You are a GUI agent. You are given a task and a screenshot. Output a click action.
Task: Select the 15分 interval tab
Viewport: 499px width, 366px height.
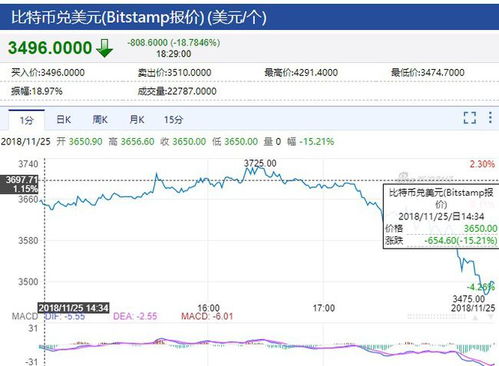(x=173, y=120)
